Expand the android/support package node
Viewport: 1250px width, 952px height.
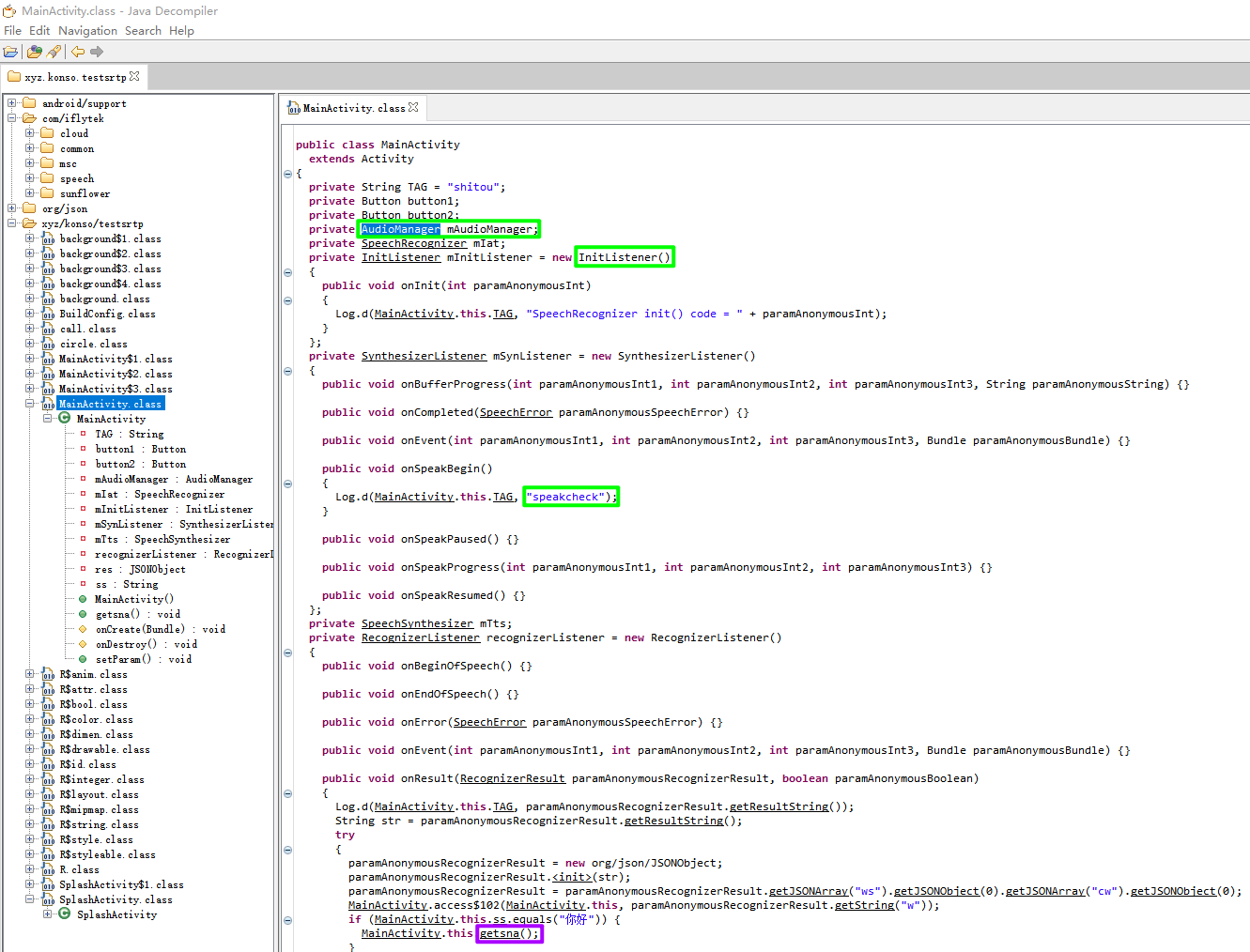(x=12, y=103)
